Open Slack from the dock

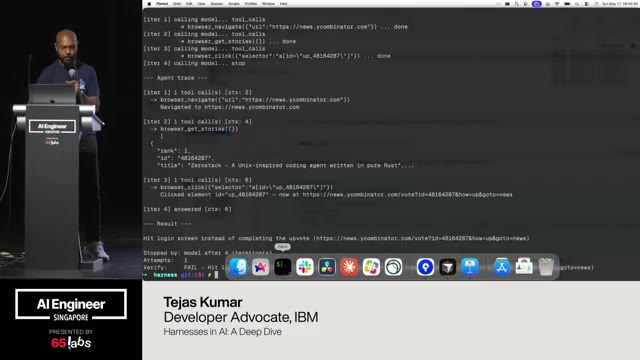coord(304,267)
